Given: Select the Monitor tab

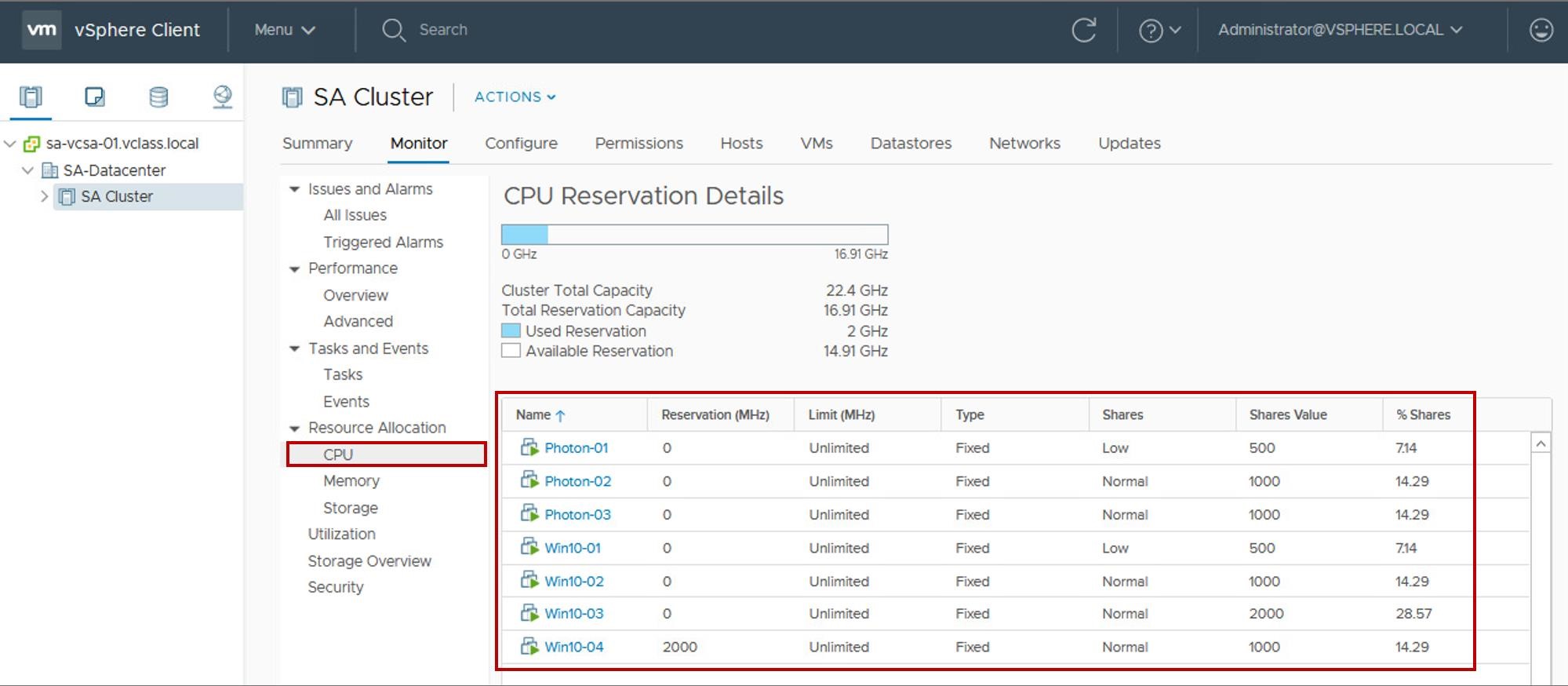Looking at the screenshot, I should click(419, 143).
